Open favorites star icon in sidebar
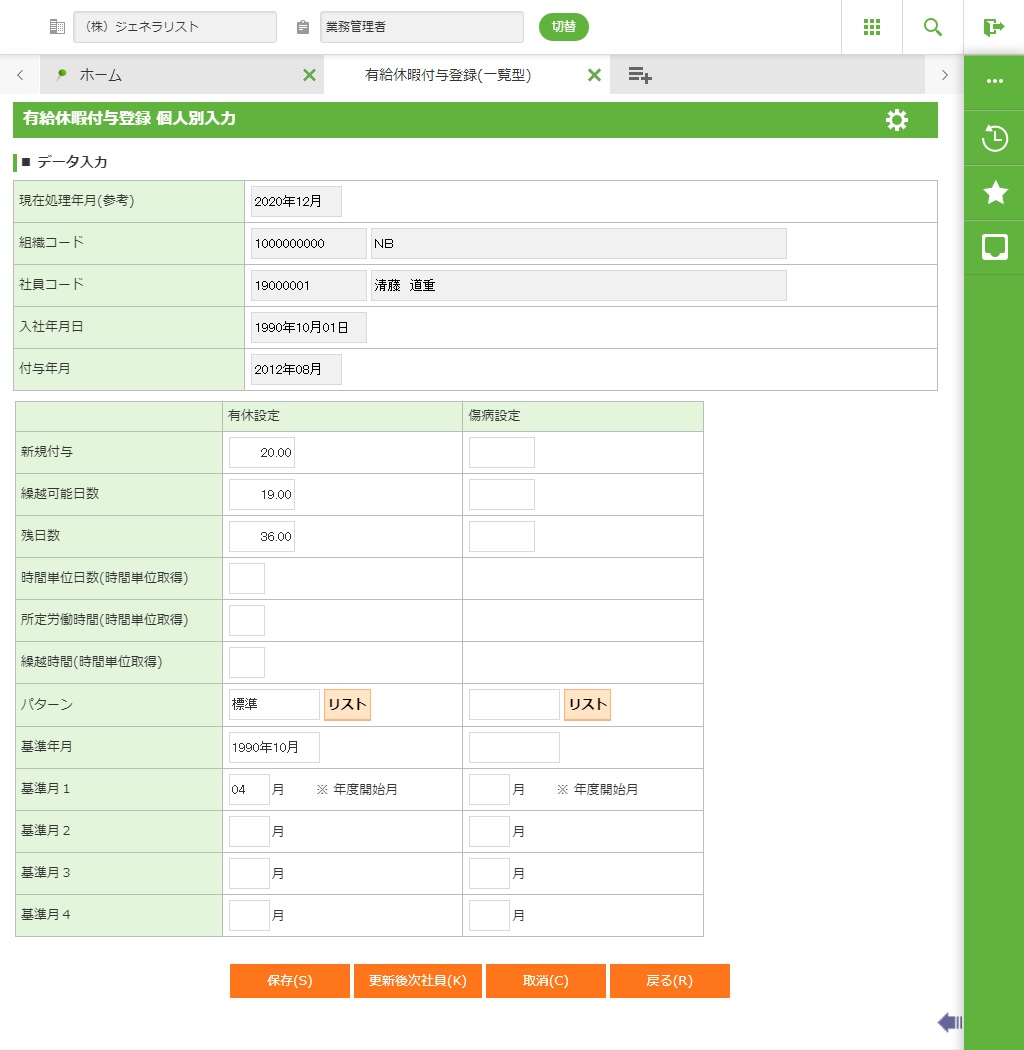Viewport: 1024px width, 1050px height. [994, 193]
